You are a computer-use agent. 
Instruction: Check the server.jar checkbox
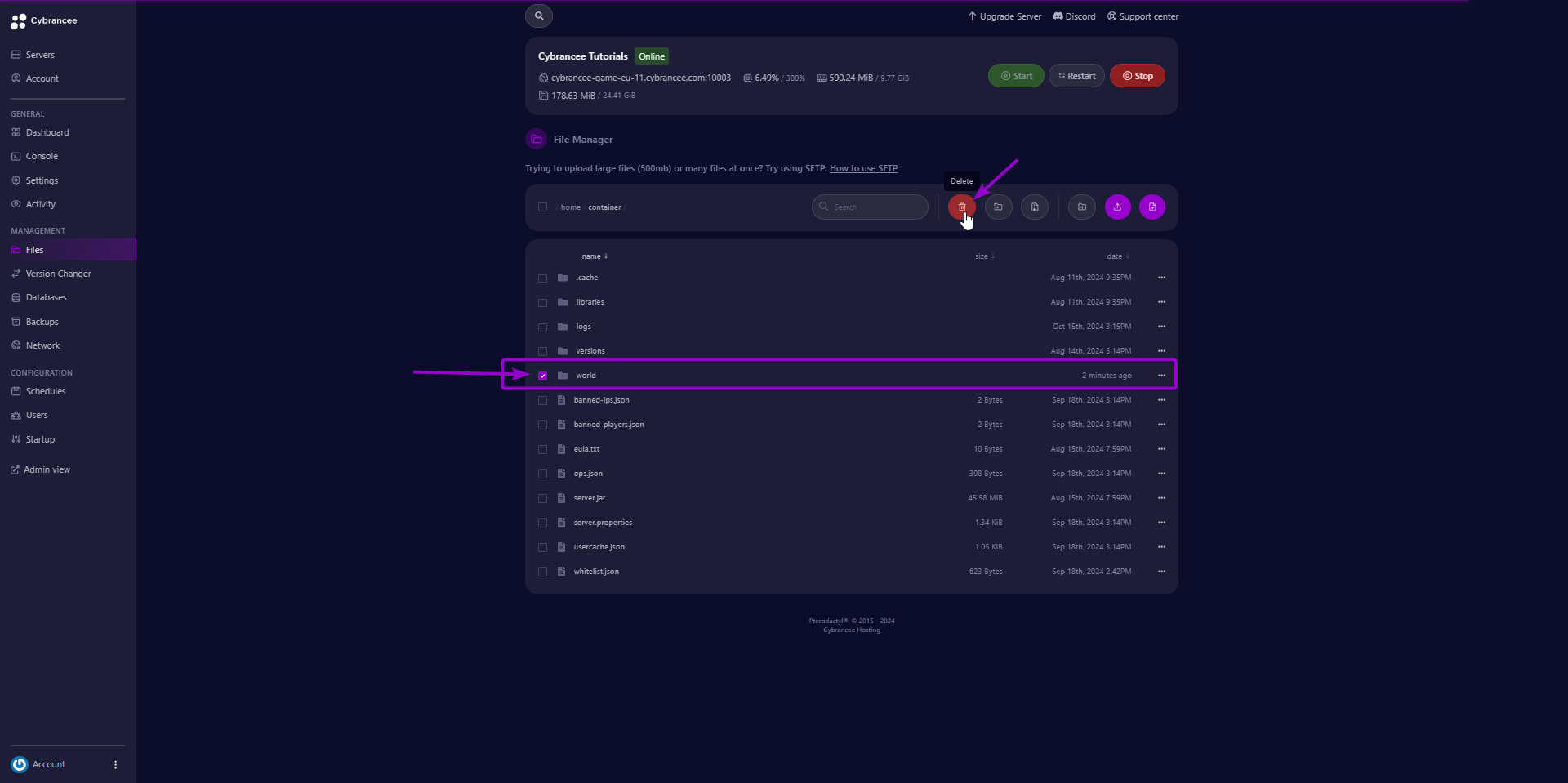543,498
